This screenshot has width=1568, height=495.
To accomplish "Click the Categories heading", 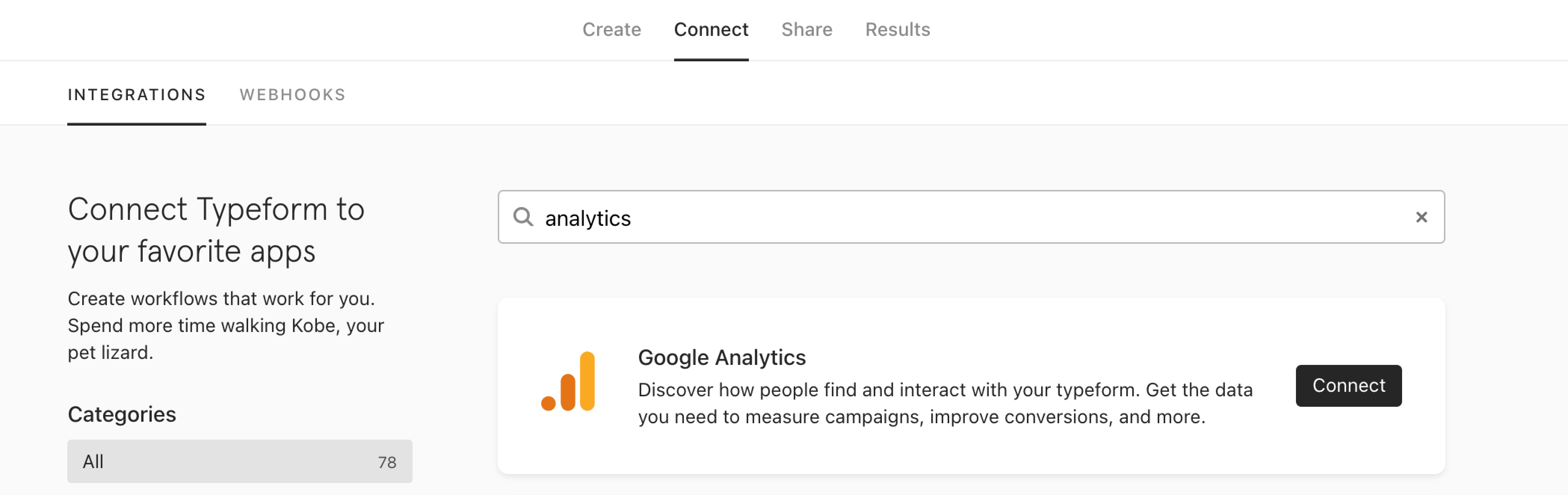I will pyautogui.click(x=122, y=414).
